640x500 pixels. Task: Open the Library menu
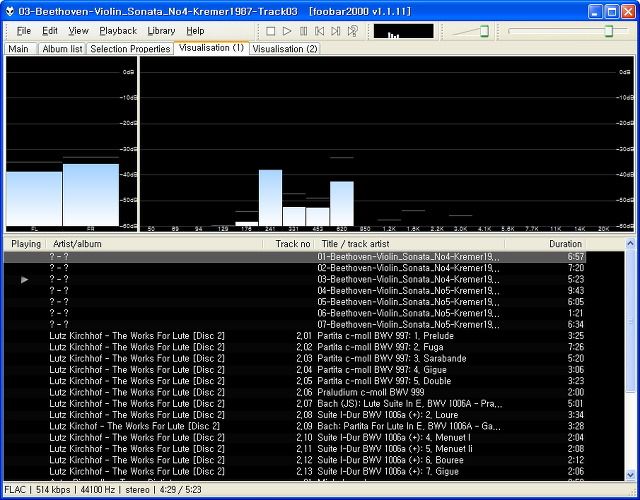click(161, 31)
